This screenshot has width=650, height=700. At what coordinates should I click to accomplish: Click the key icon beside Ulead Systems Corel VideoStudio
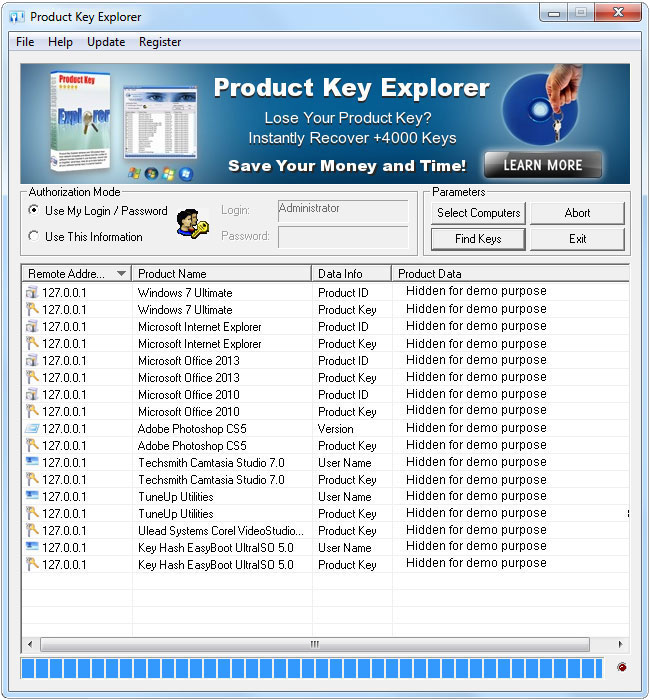pyautogui.click(x=31, y=531)
